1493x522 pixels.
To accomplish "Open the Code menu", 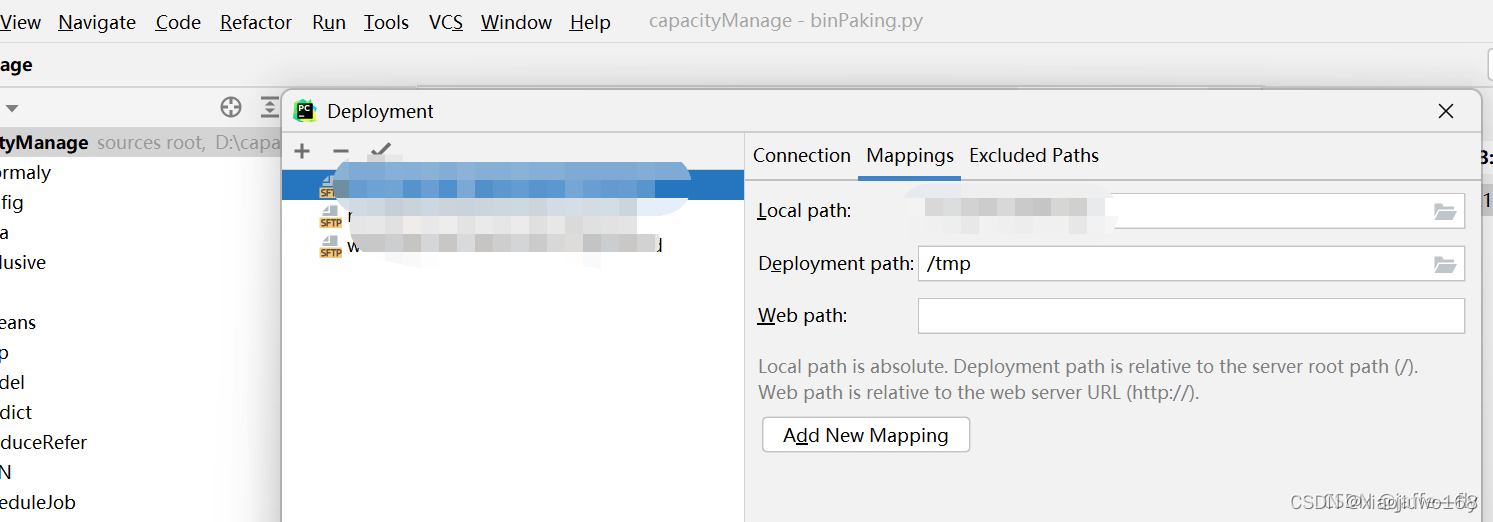I will click(178, 22).
